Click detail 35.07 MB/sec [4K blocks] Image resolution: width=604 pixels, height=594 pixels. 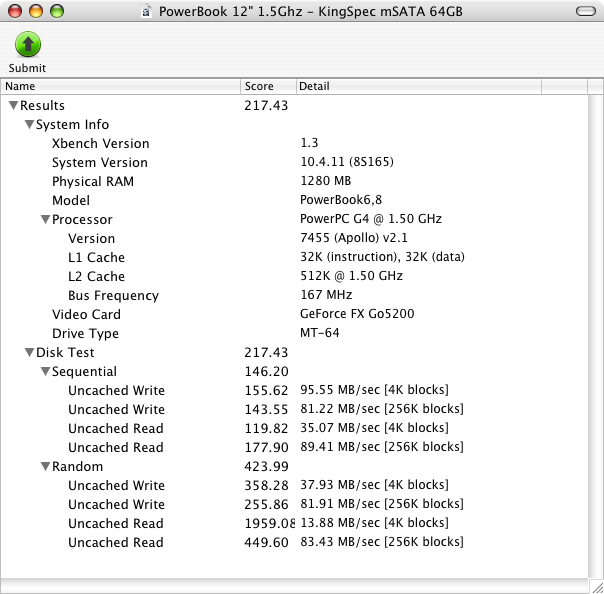[x=374, y=428]
